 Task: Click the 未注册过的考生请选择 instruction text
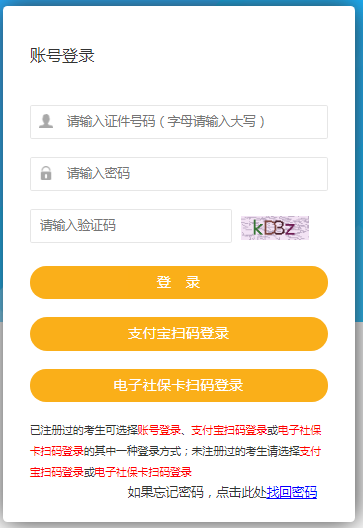(245, 451)
